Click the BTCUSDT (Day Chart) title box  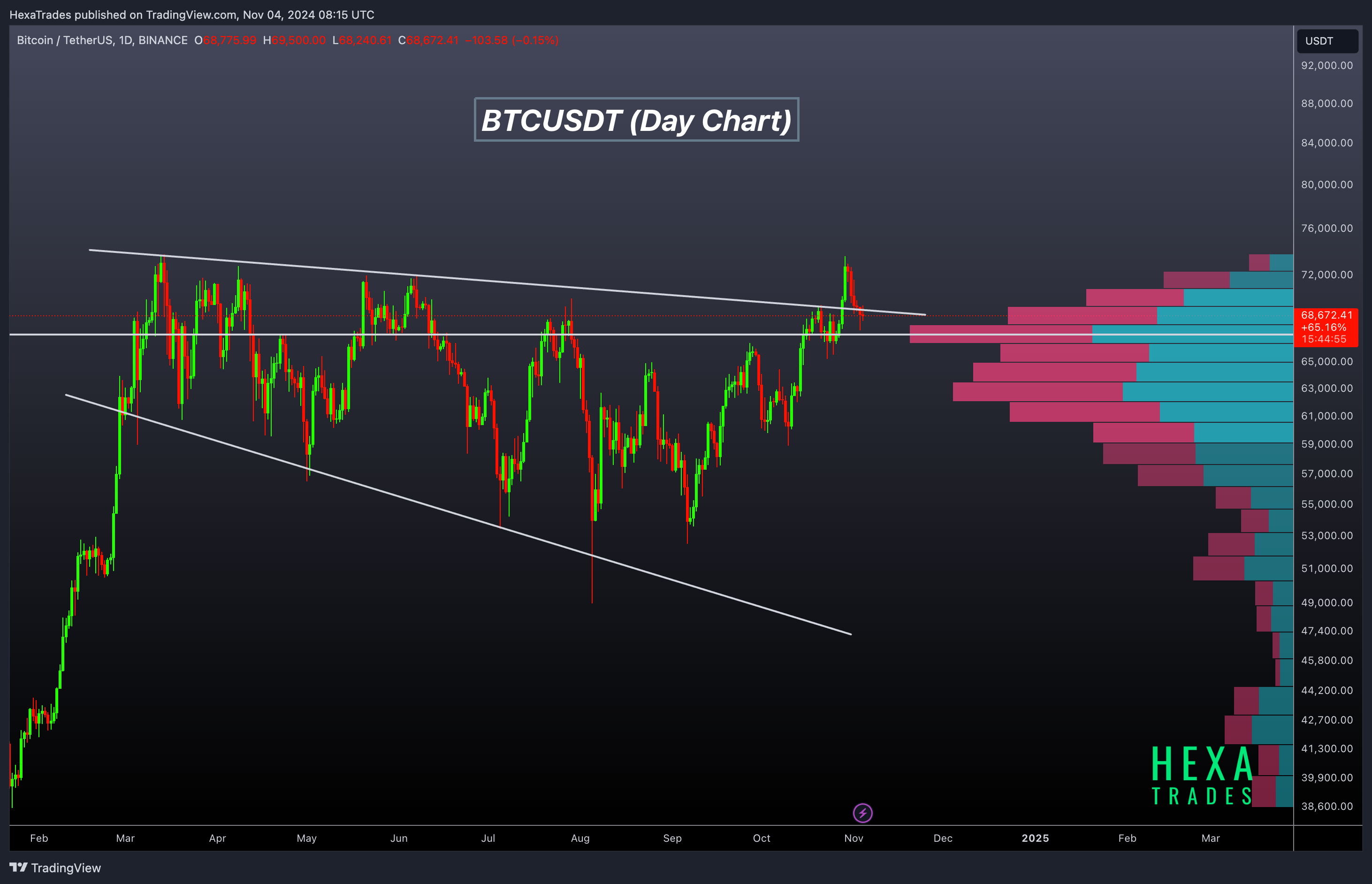(x=636, y=119)
